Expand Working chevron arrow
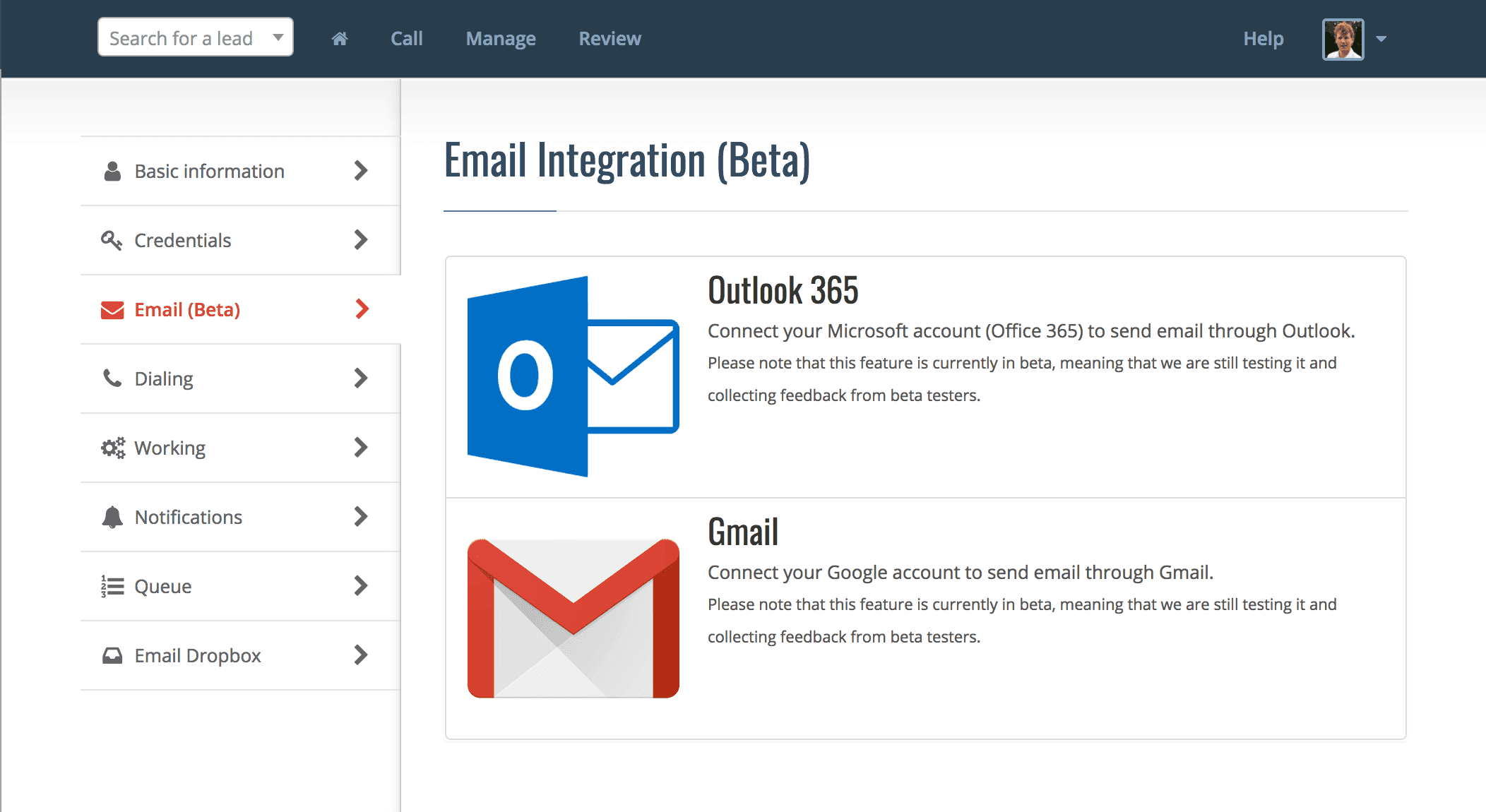This screenshot has width=1486, height=812. 361,447
